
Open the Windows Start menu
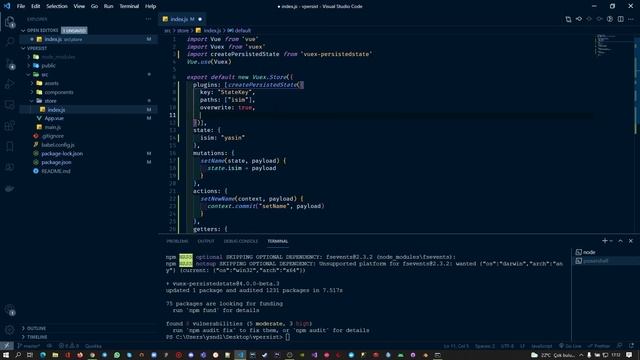[x=6, y=355]
